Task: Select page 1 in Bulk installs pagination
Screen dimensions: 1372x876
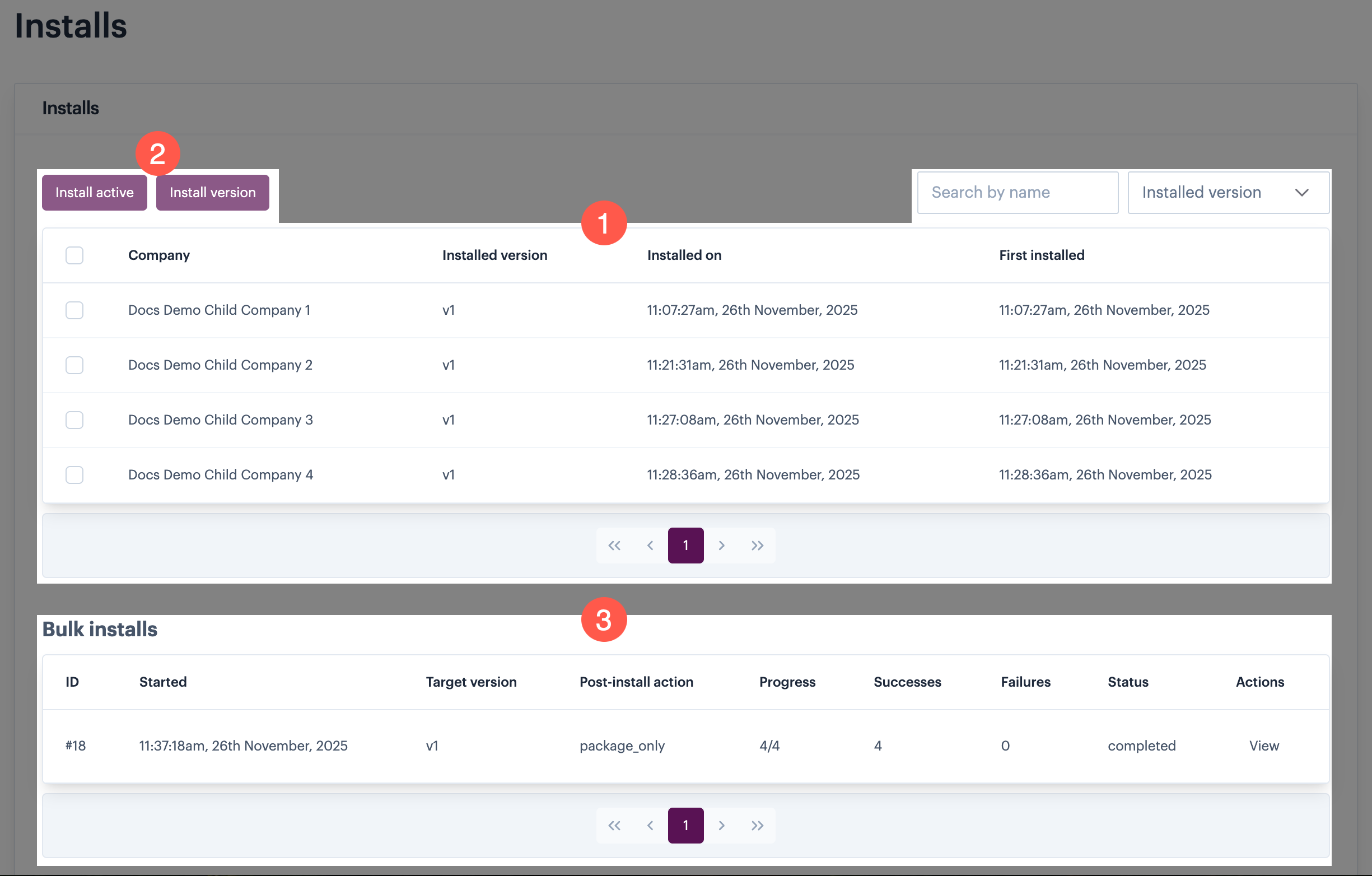Action: [685, 825]
